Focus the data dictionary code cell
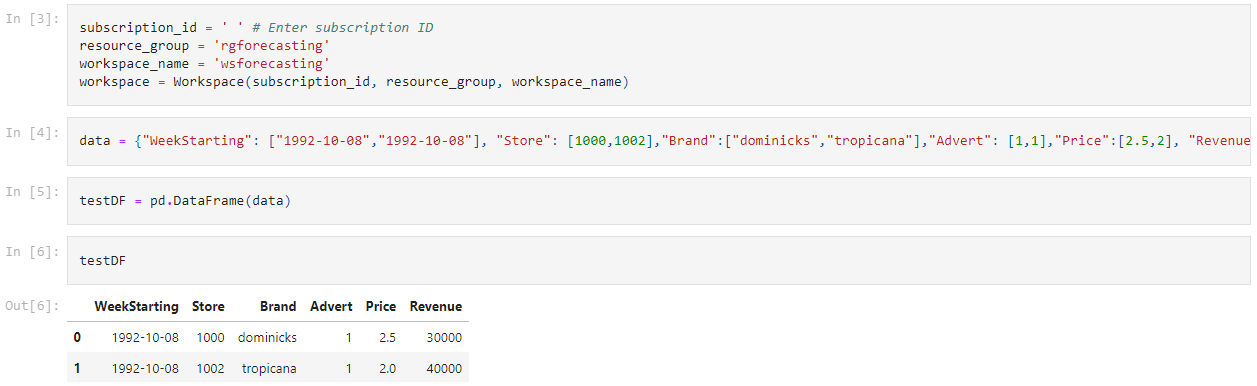Image resolution: width=1257 pixels, height=386 pixels. pyautogui.click(x=659, y=141)
